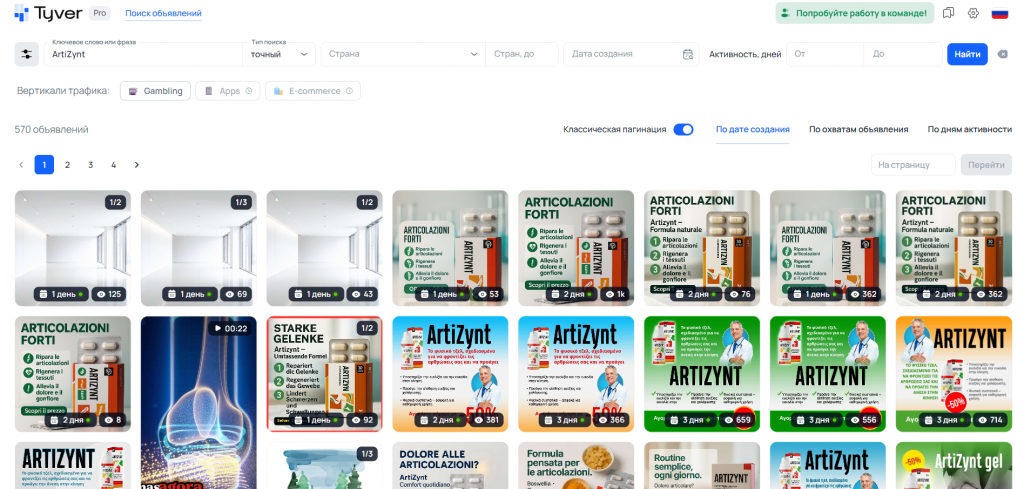The width and height of the screenshot is (1024, 489).
Task: Click the clock icon on Apps chip
Action: (249, 91)
